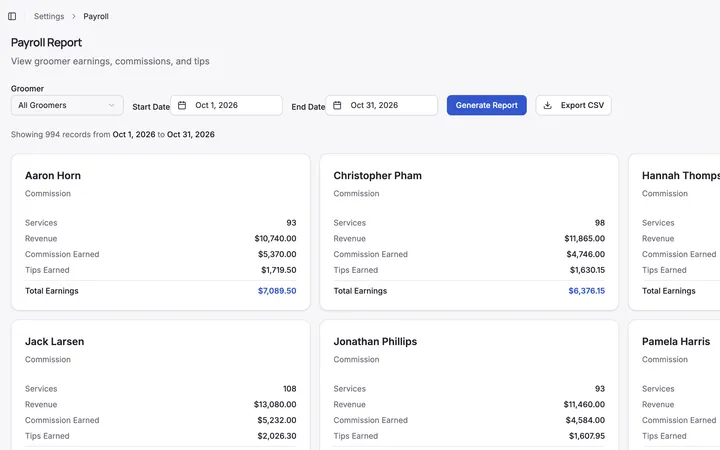Screen dimensions: 720x450
Task: Click Jonathan Phillips's tips $1,607.95
Action: tap(587, 436)
